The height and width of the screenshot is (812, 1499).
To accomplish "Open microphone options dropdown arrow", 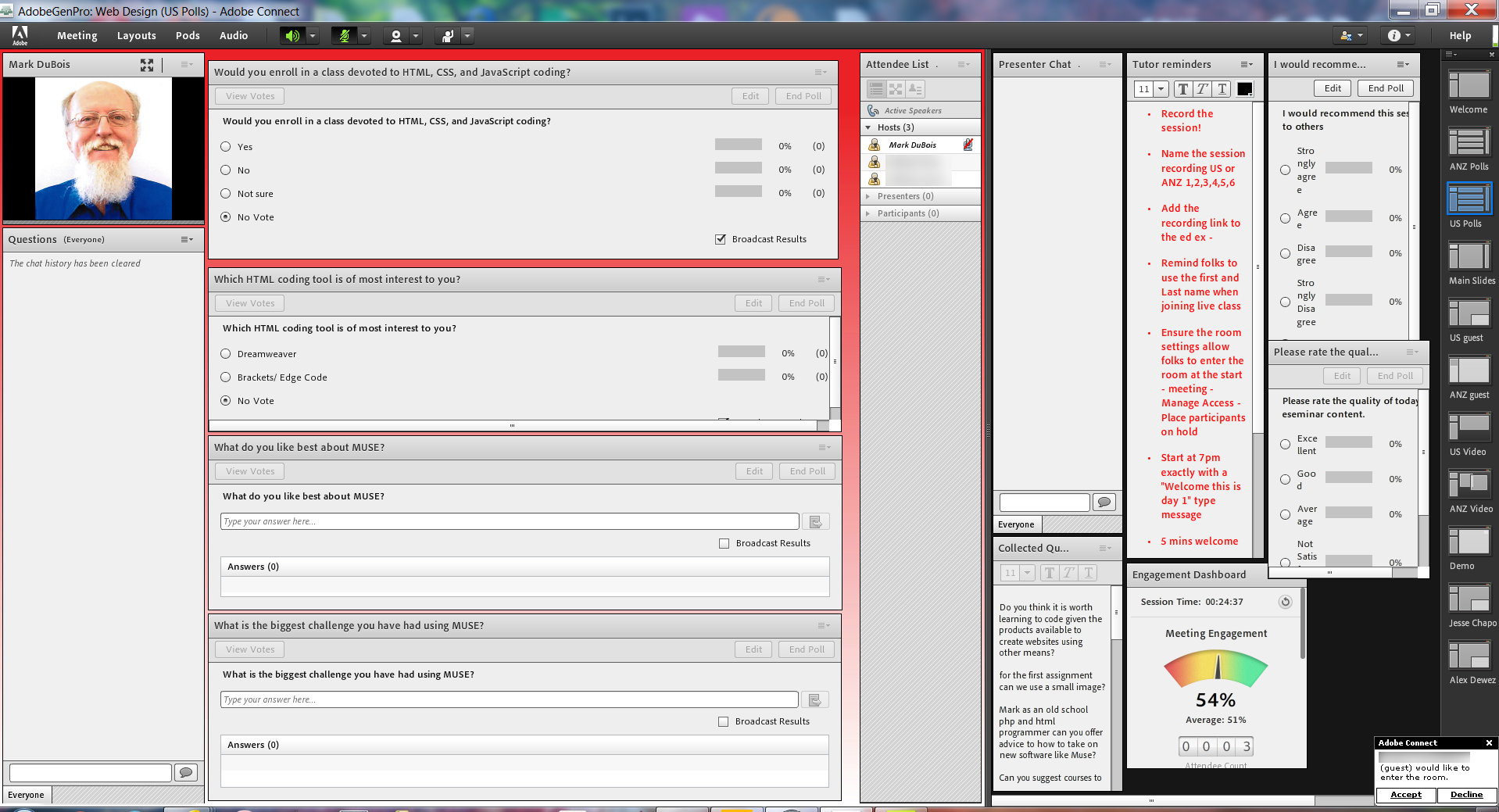I will 363,36.
